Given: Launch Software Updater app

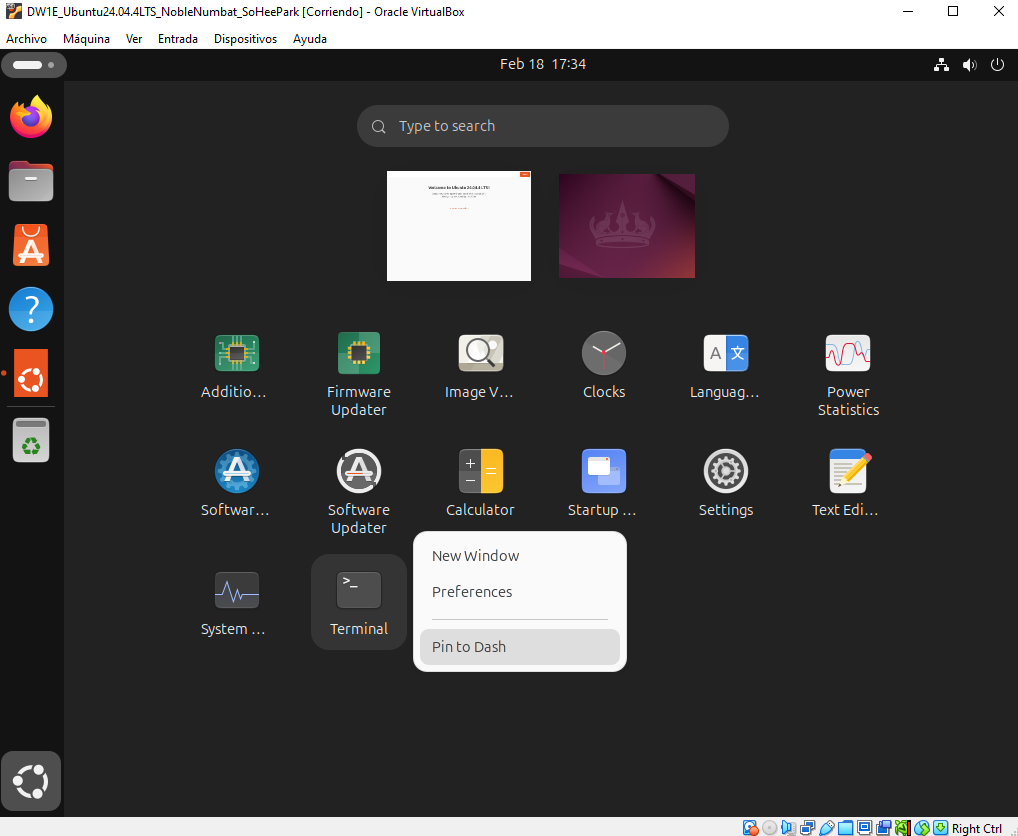Looking at the screenshot, I should 358,471.
